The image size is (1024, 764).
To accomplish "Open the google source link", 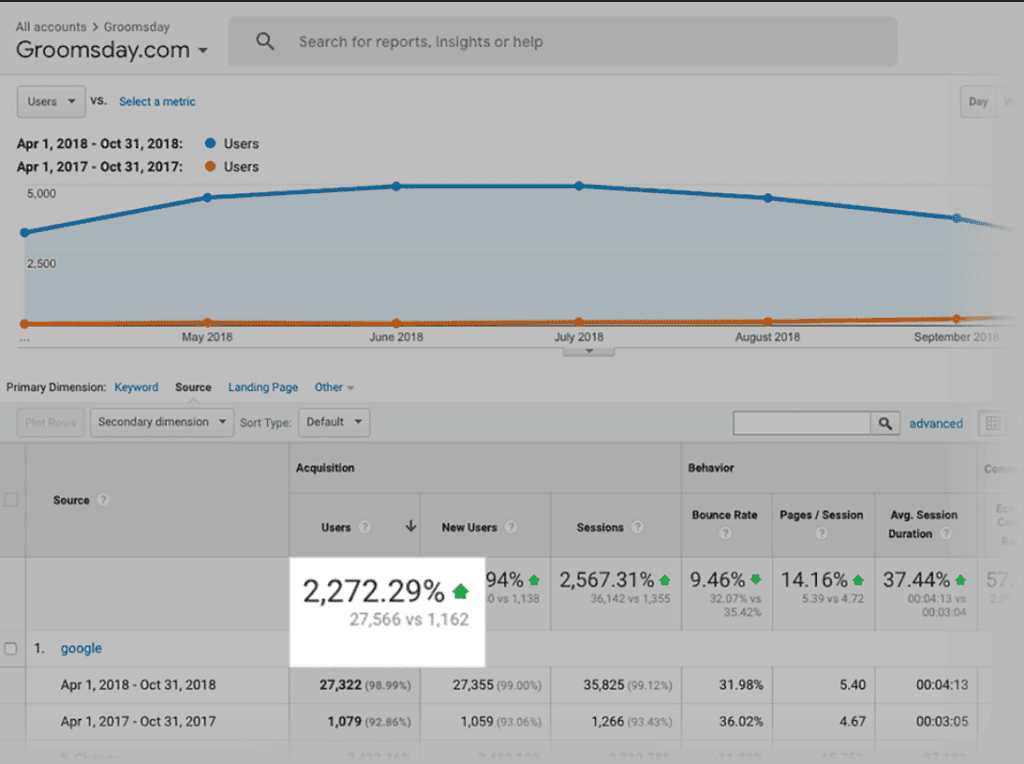I will click(81, 648).
